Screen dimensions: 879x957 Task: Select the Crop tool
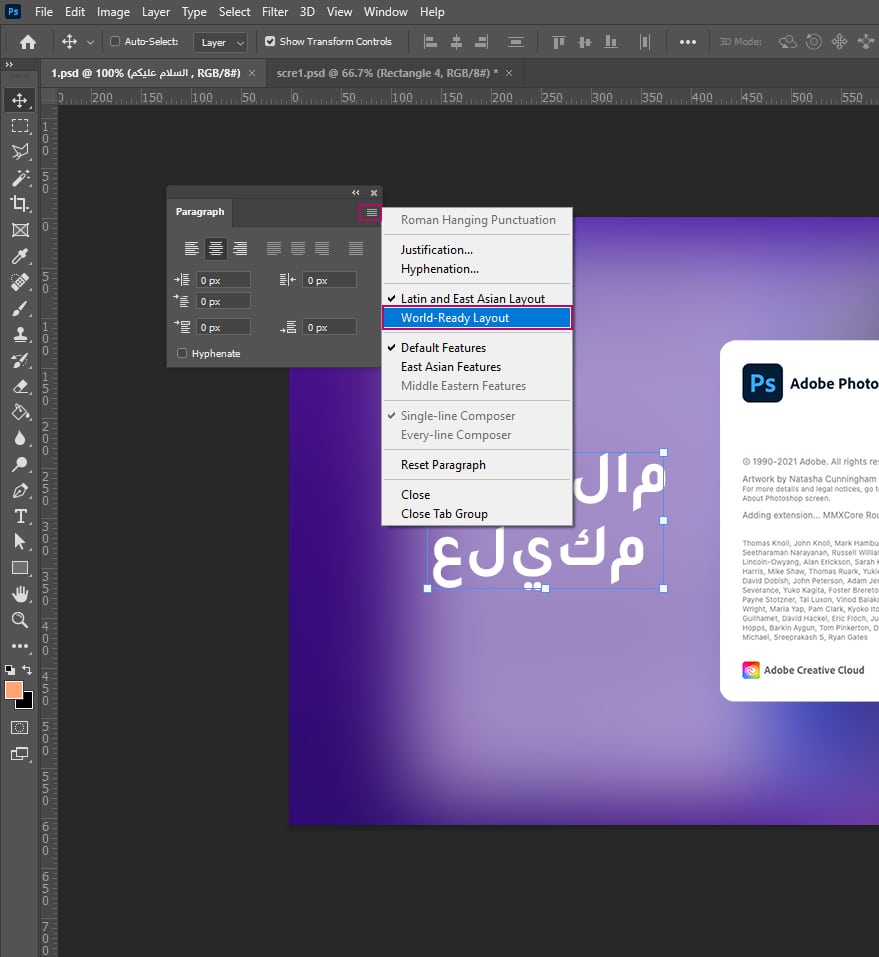coord(20,203)
